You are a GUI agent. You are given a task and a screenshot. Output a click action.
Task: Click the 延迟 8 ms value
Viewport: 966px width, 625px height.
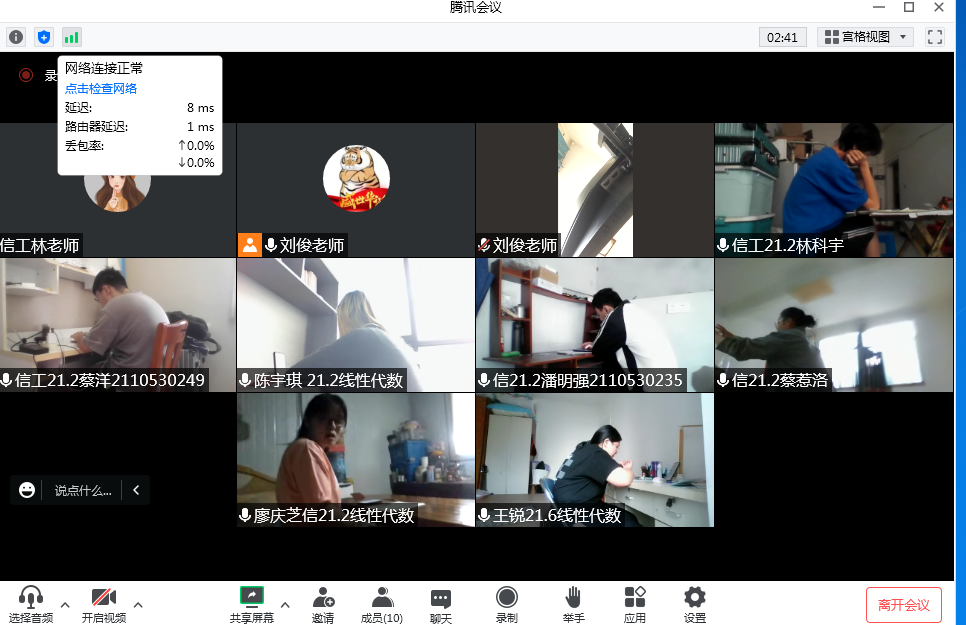[200, 108]
